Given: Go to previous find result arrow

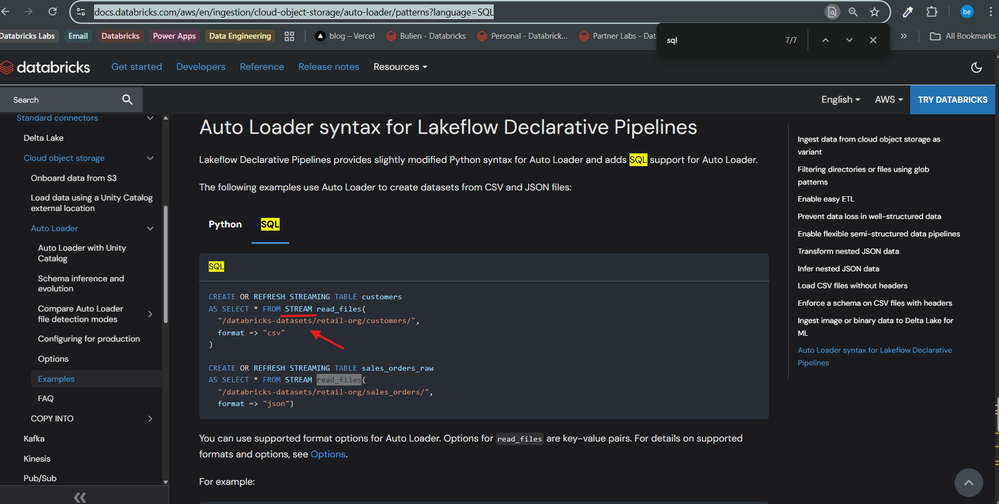Looking at the screenshot, I should coord(825,40).
